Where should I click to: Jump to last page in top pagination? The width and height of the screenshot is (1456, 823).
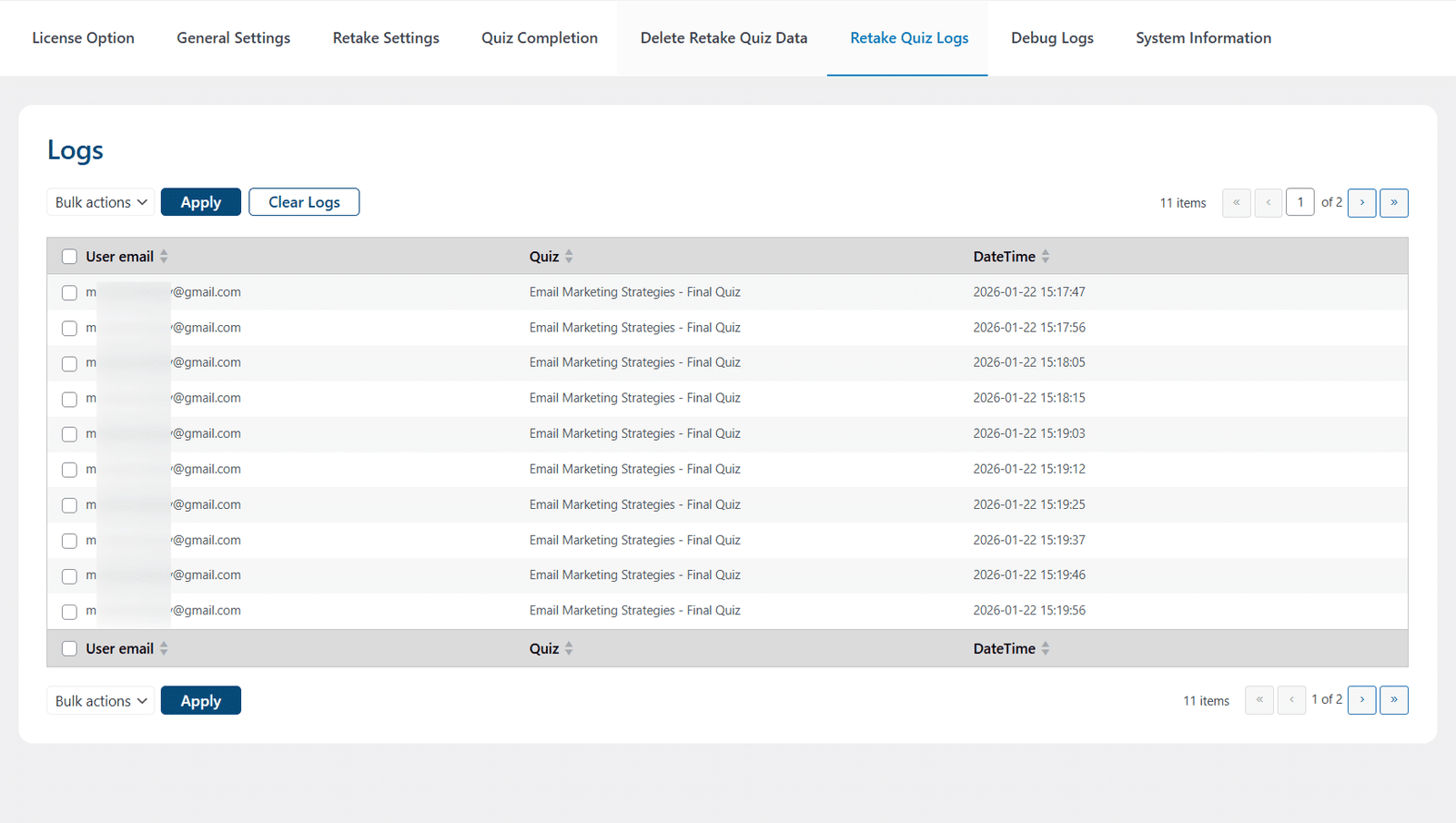(1394, 202)
